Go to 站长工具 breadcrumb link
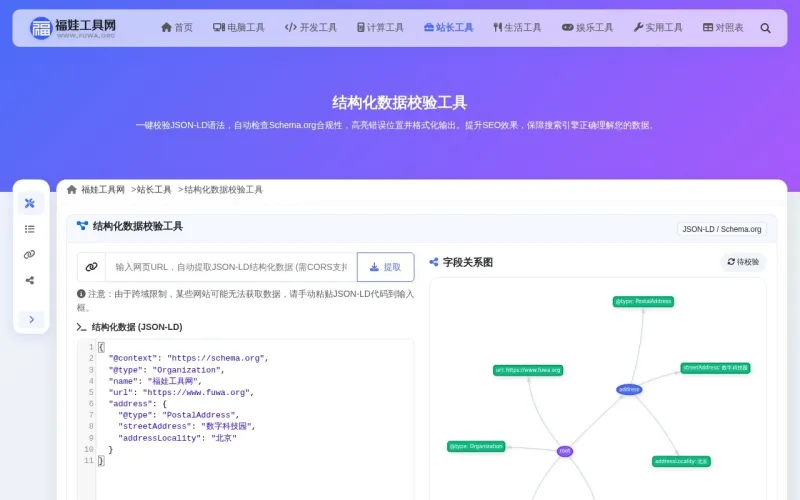Viewport: 800px width, 500px height. point(154,190)
